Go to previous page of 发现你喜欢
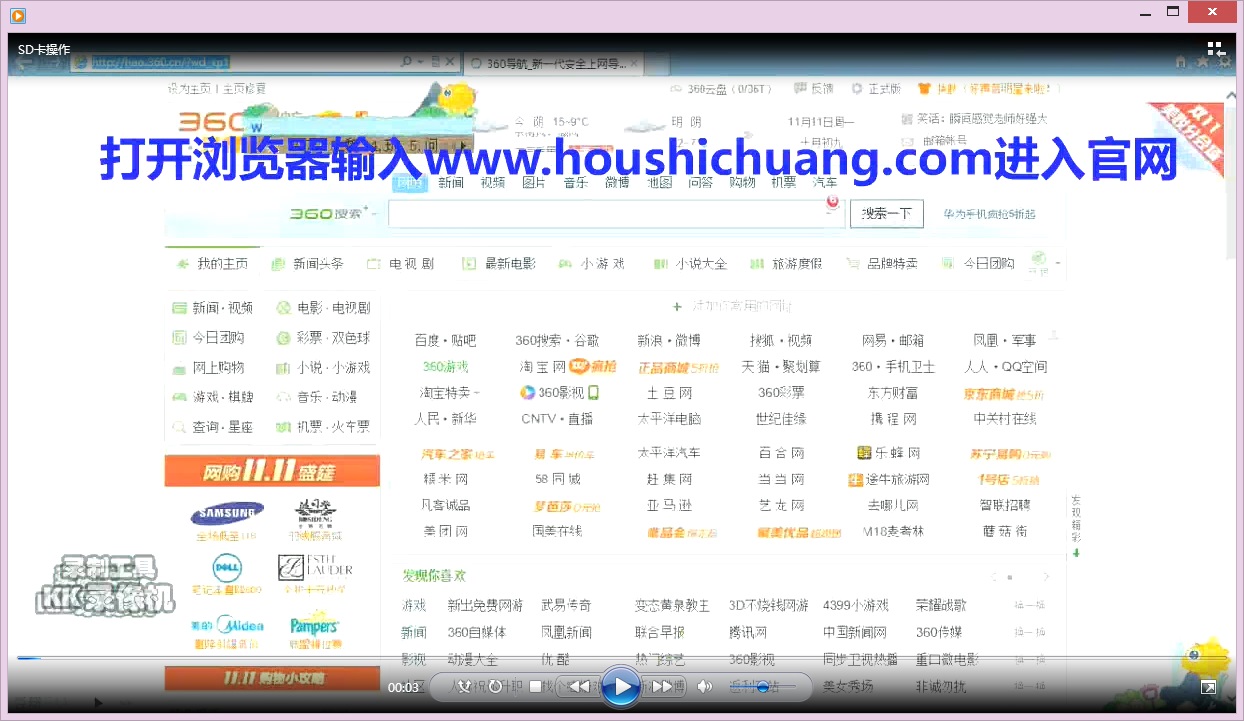The height and width of the screenshot is (721, 1244). [993, 577]
